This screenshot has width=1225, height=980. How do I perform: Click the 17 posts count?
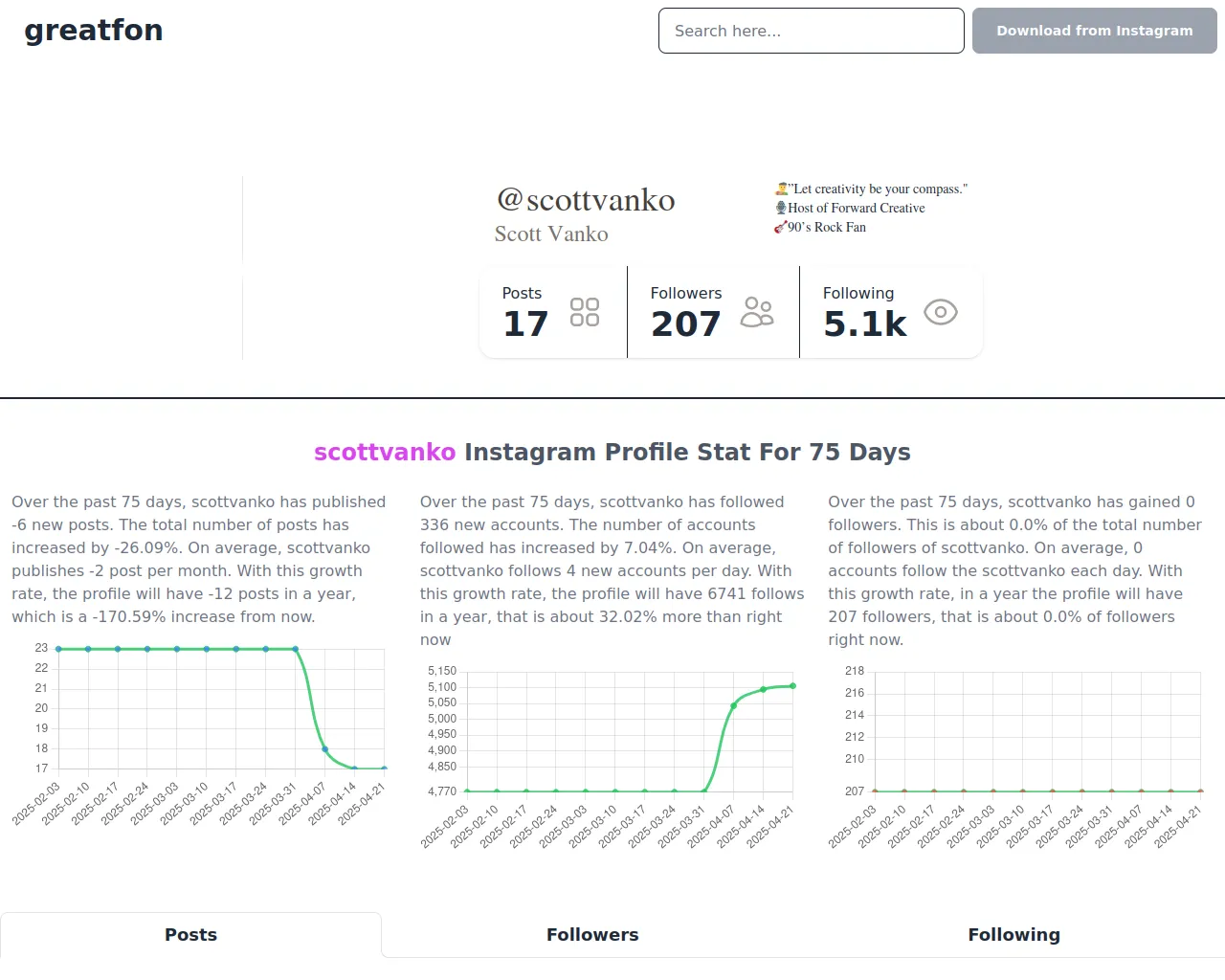pyautogui.click(x=525, y=324)
